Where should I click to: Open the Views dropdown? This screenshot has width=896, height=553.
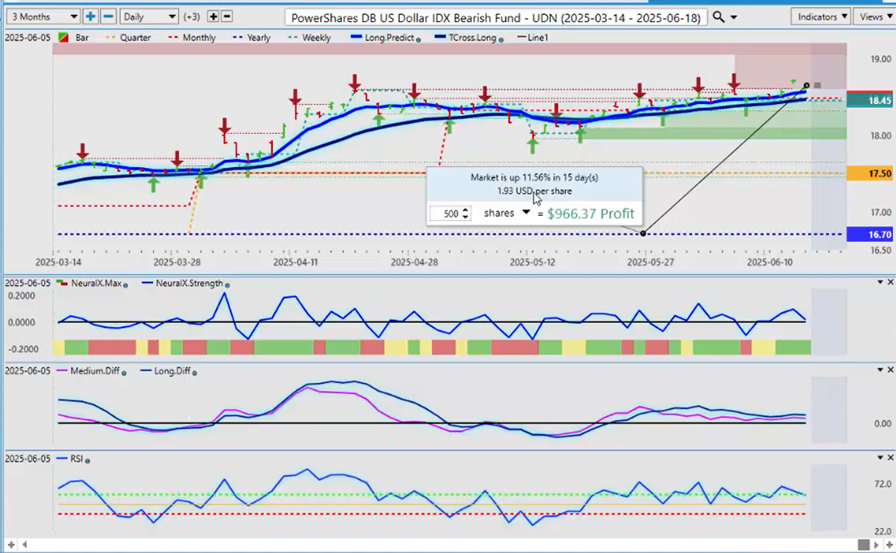coord(875,17)
